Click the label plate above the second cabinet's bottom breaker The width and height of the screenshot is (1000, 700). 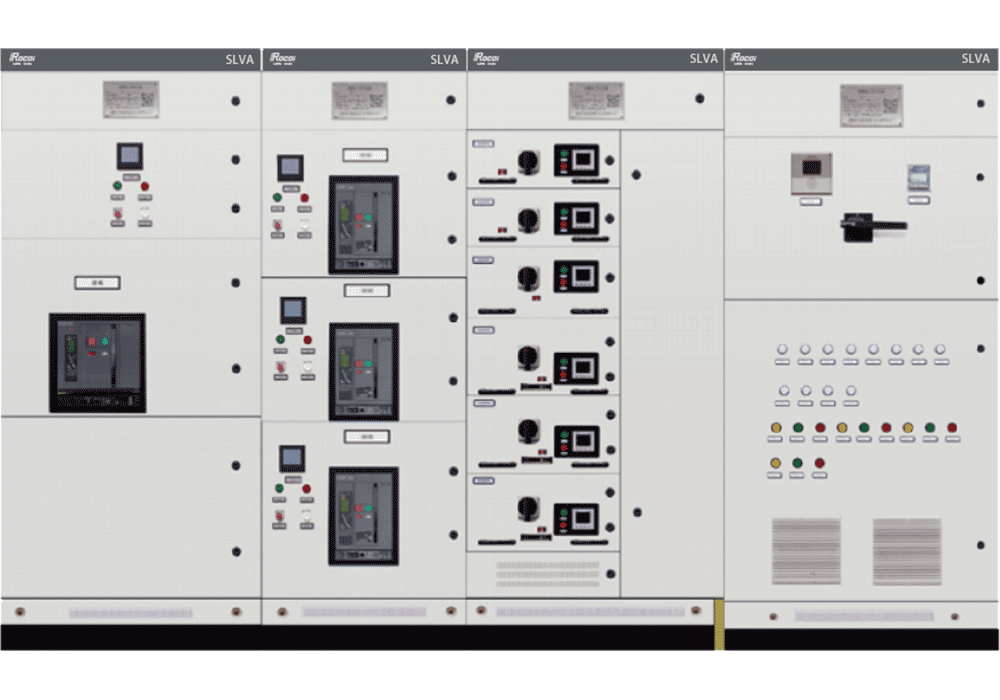[x=366, y=437]
